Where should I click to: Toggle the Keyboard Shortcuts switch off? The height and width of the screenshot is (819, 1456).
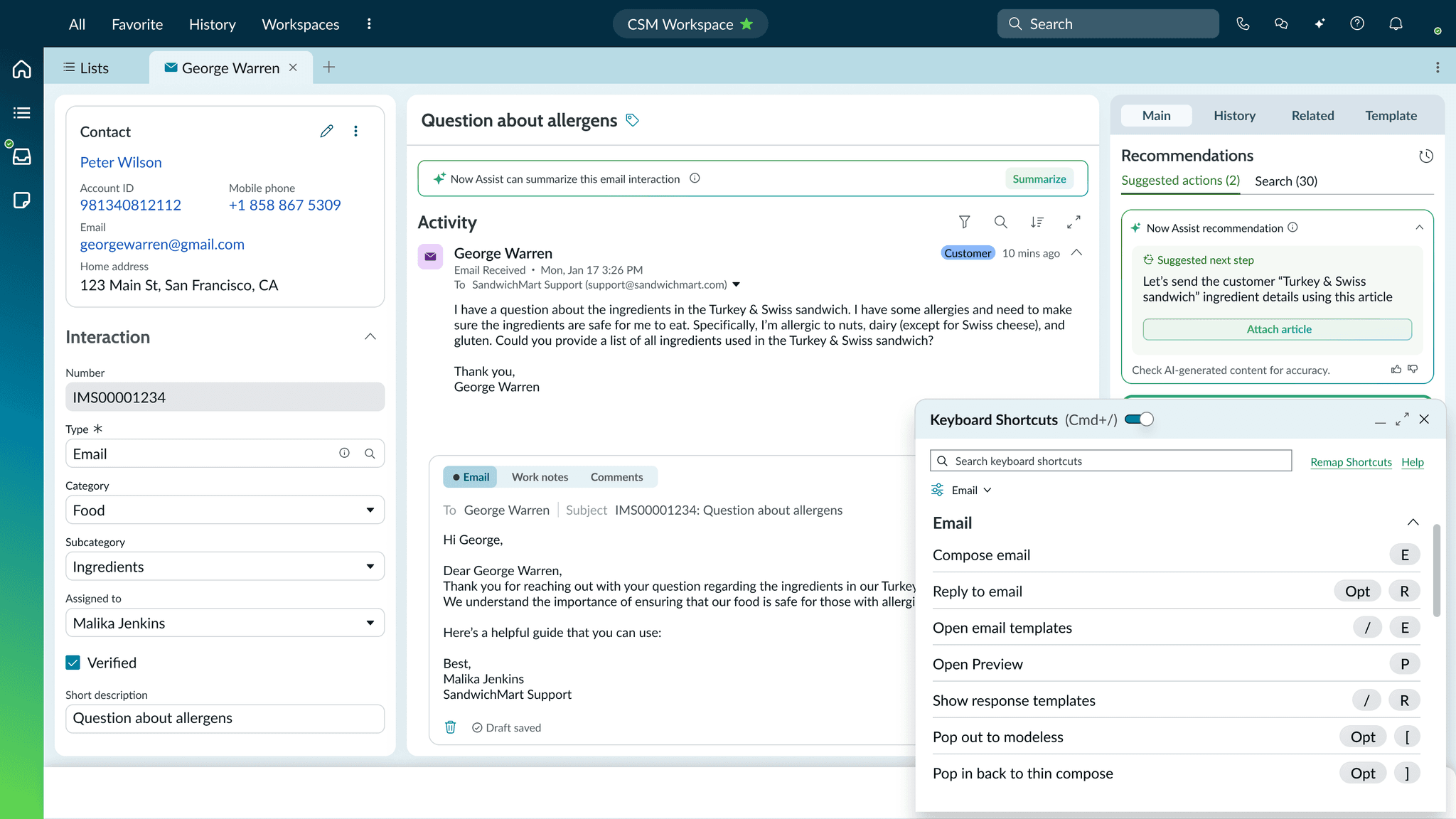(1139, 419)
